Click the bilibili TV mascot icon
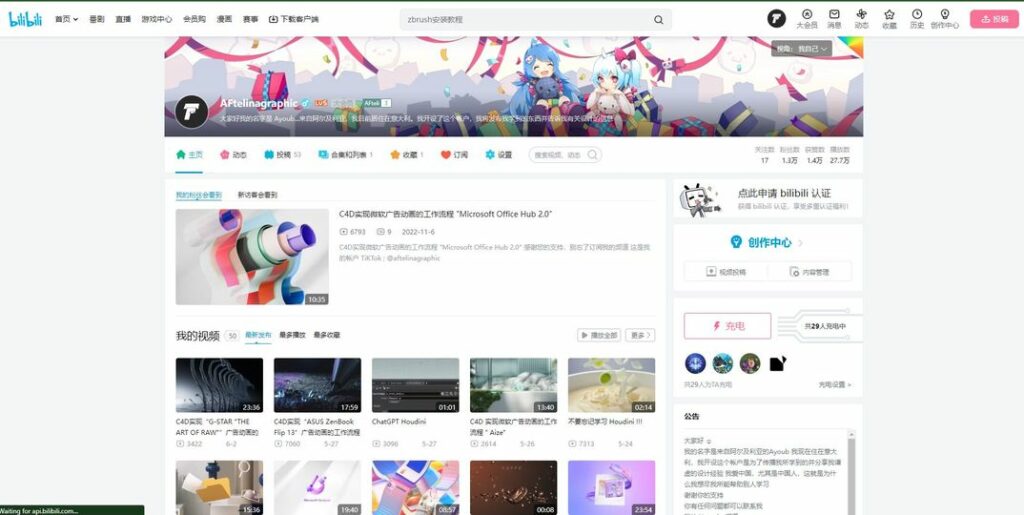The image size is (1024, 515). coord(700,200)
